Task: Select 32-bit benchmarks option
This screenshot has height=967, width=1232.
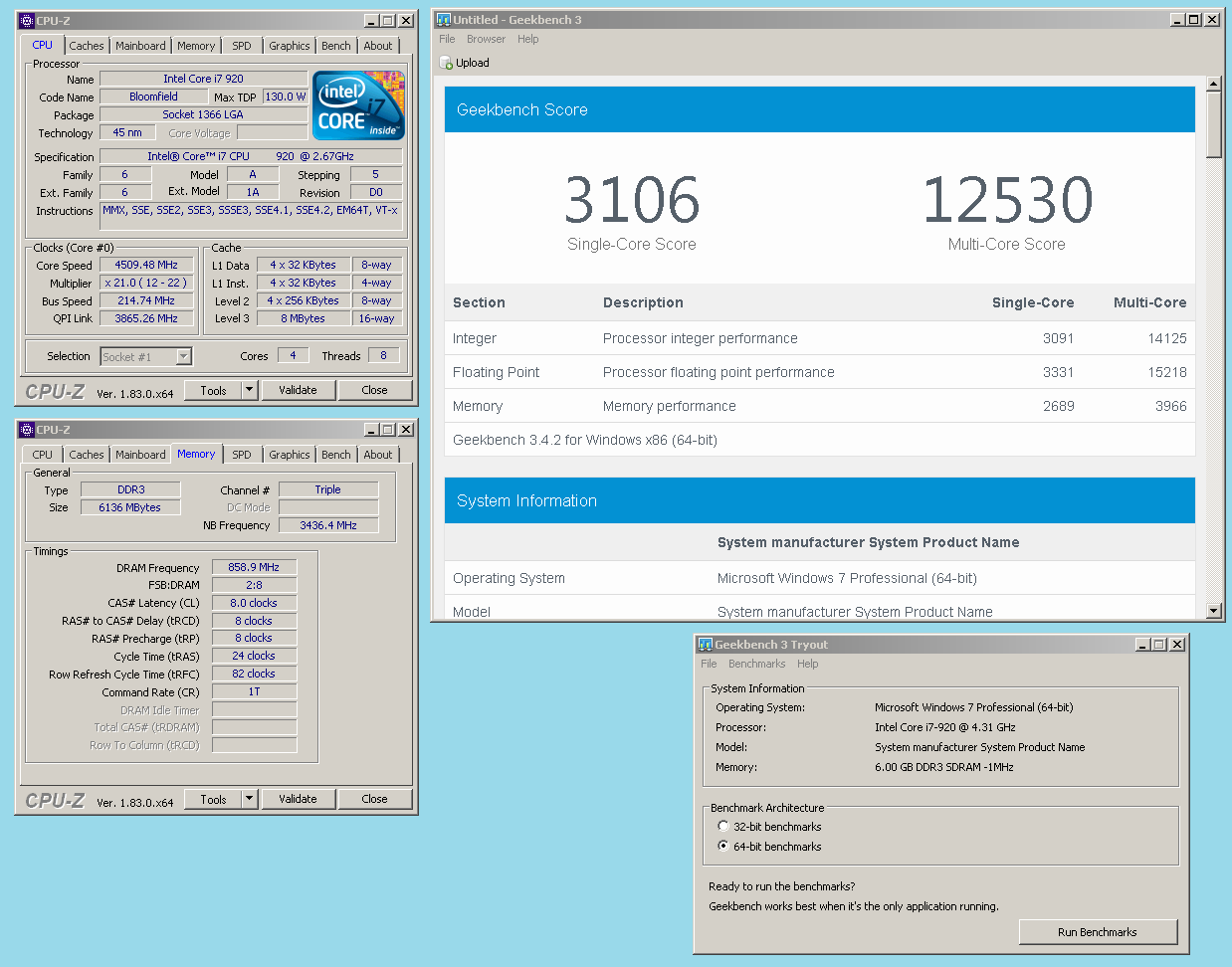Action: point(723,826)
